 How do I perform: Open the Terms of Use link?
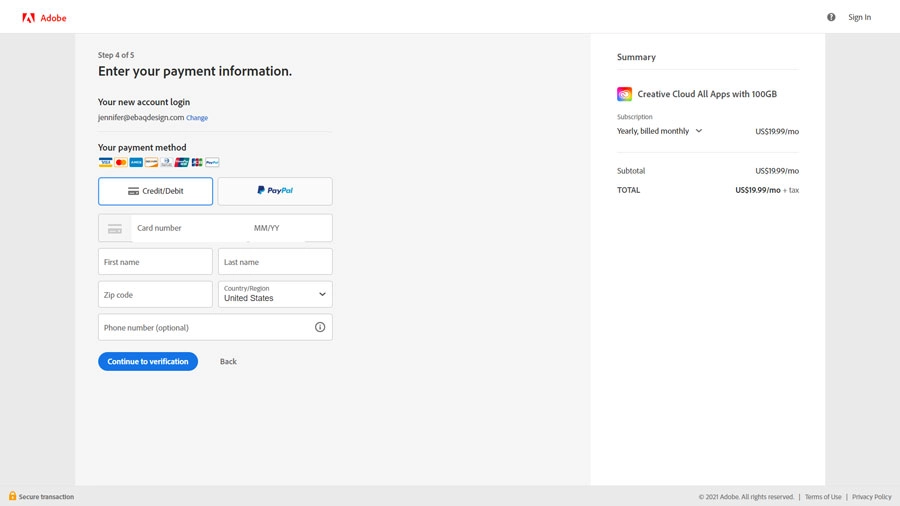823,497
